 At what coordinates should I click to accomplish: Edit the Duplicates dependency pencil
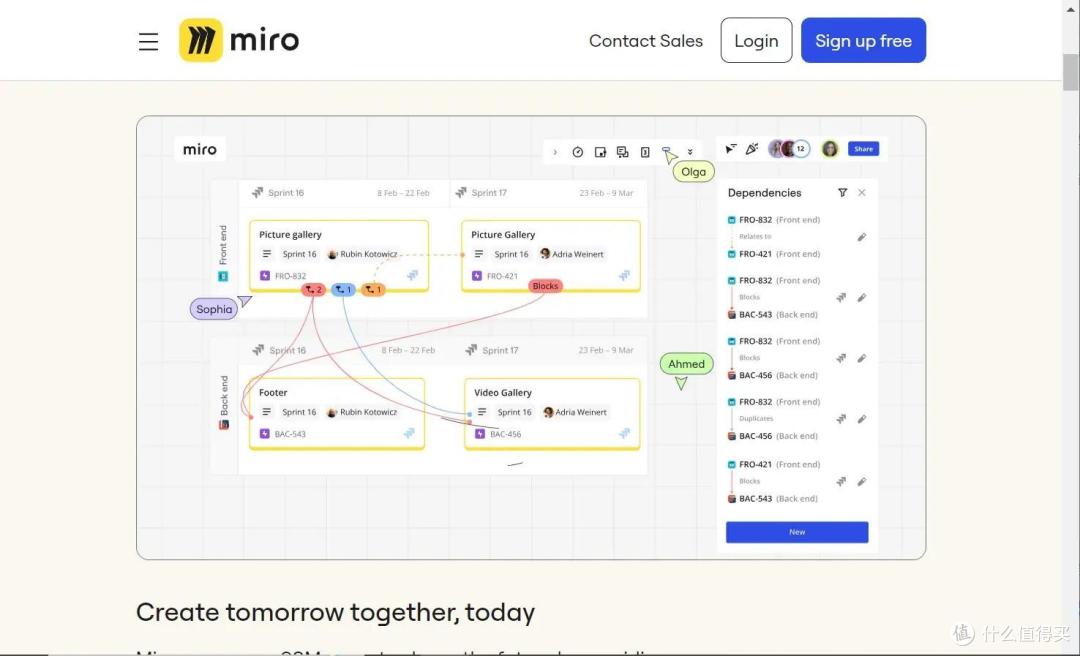pyautogui.click(x=862, y=419)
